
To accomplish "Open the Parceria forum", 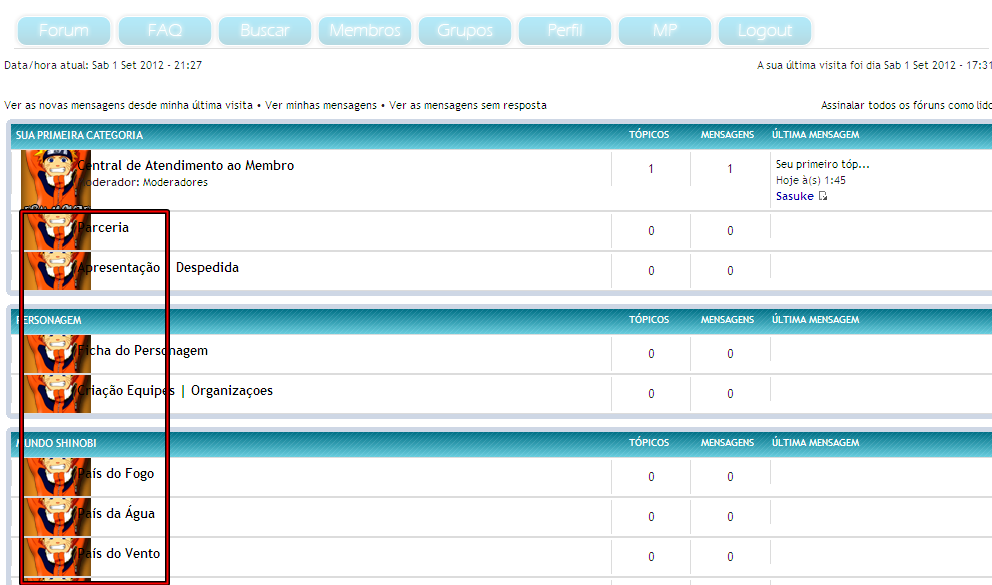I will coord(103,228).
